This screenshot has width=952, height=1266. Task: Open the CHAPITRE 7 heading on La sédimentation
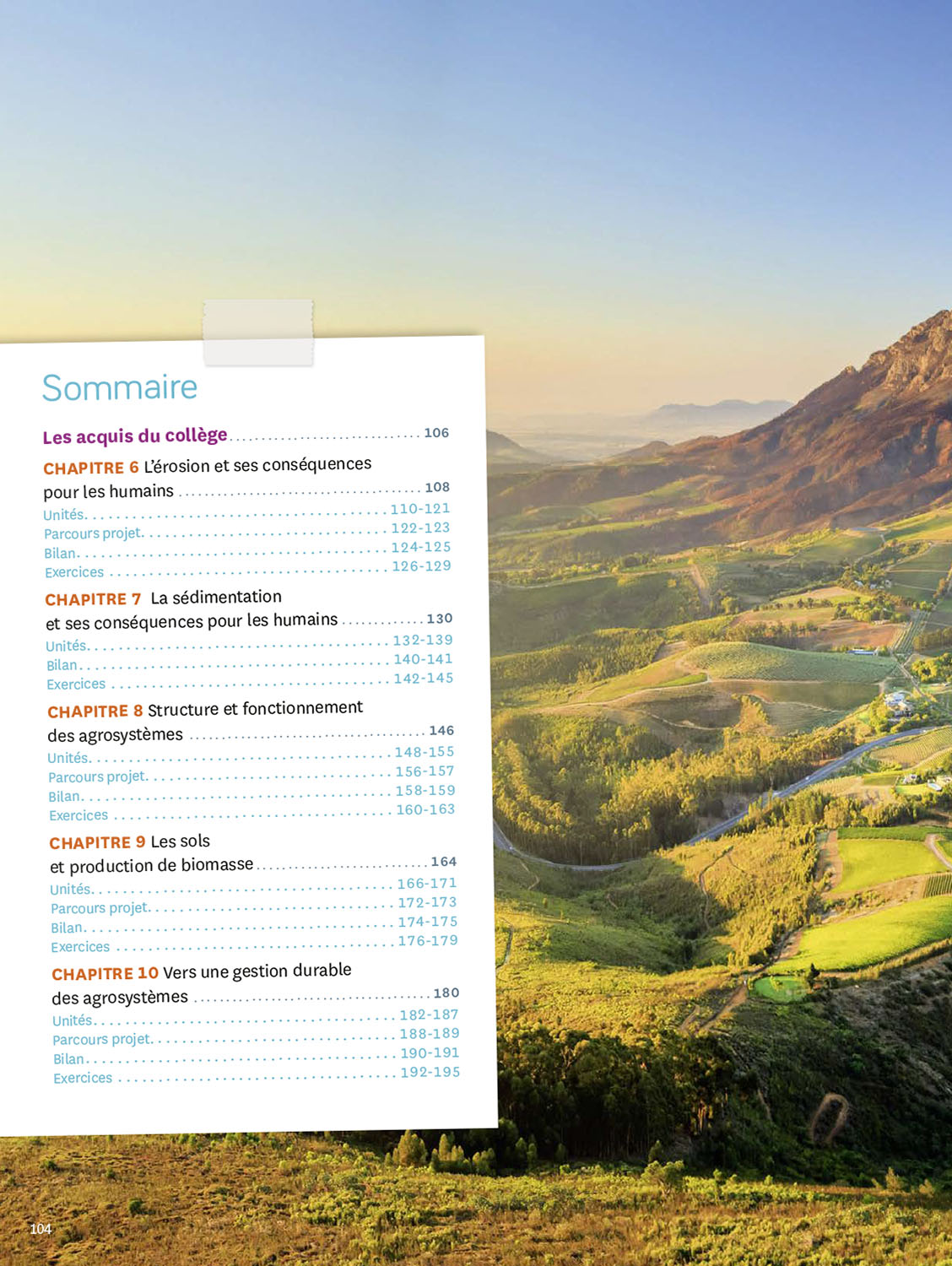(x=164, y=598)
